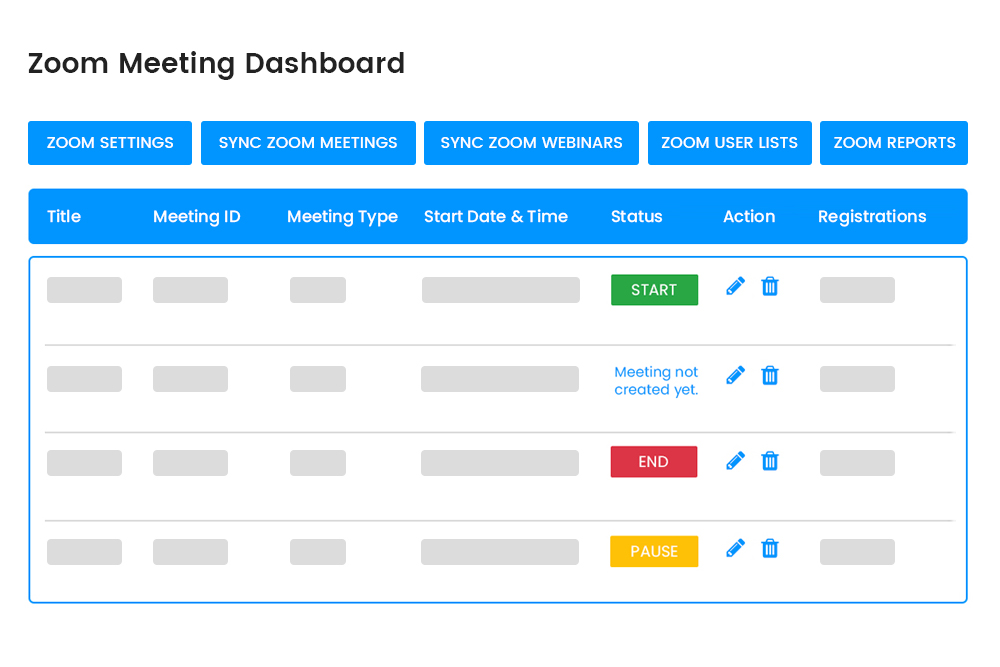Edit the fourth meeting using the pencil icon
This screenshot has height=667, width=1000.
click(735, 548)
